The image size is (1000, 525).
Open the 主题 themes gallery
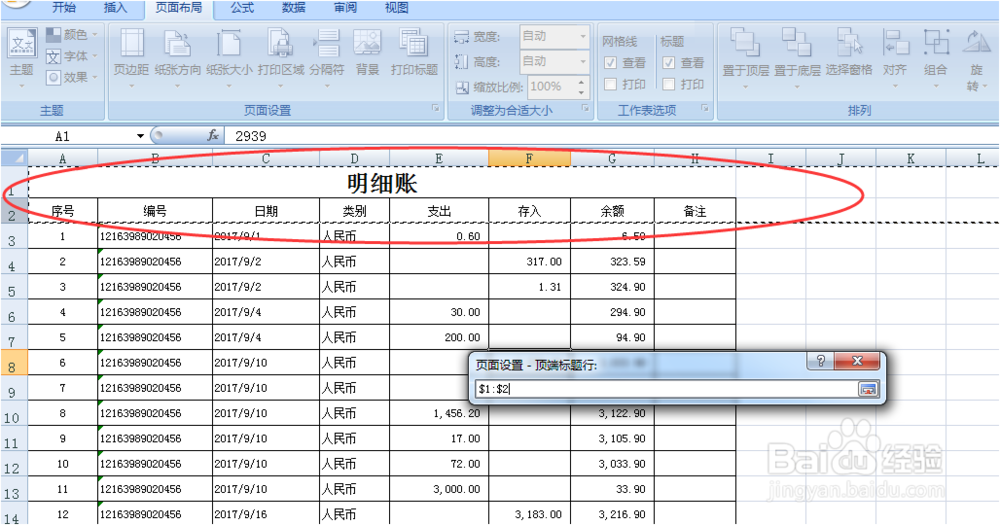click(22, 57)
